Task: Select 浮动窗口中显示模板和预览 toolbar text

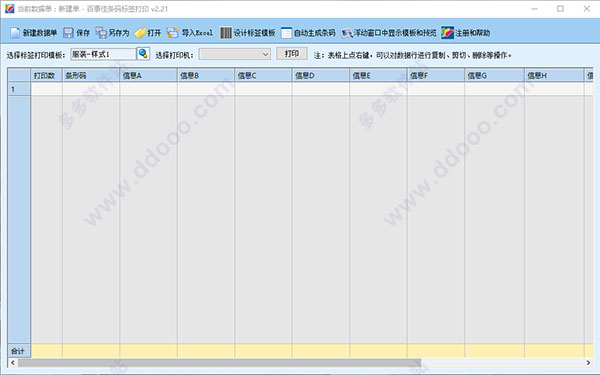Action: point(395,33)
